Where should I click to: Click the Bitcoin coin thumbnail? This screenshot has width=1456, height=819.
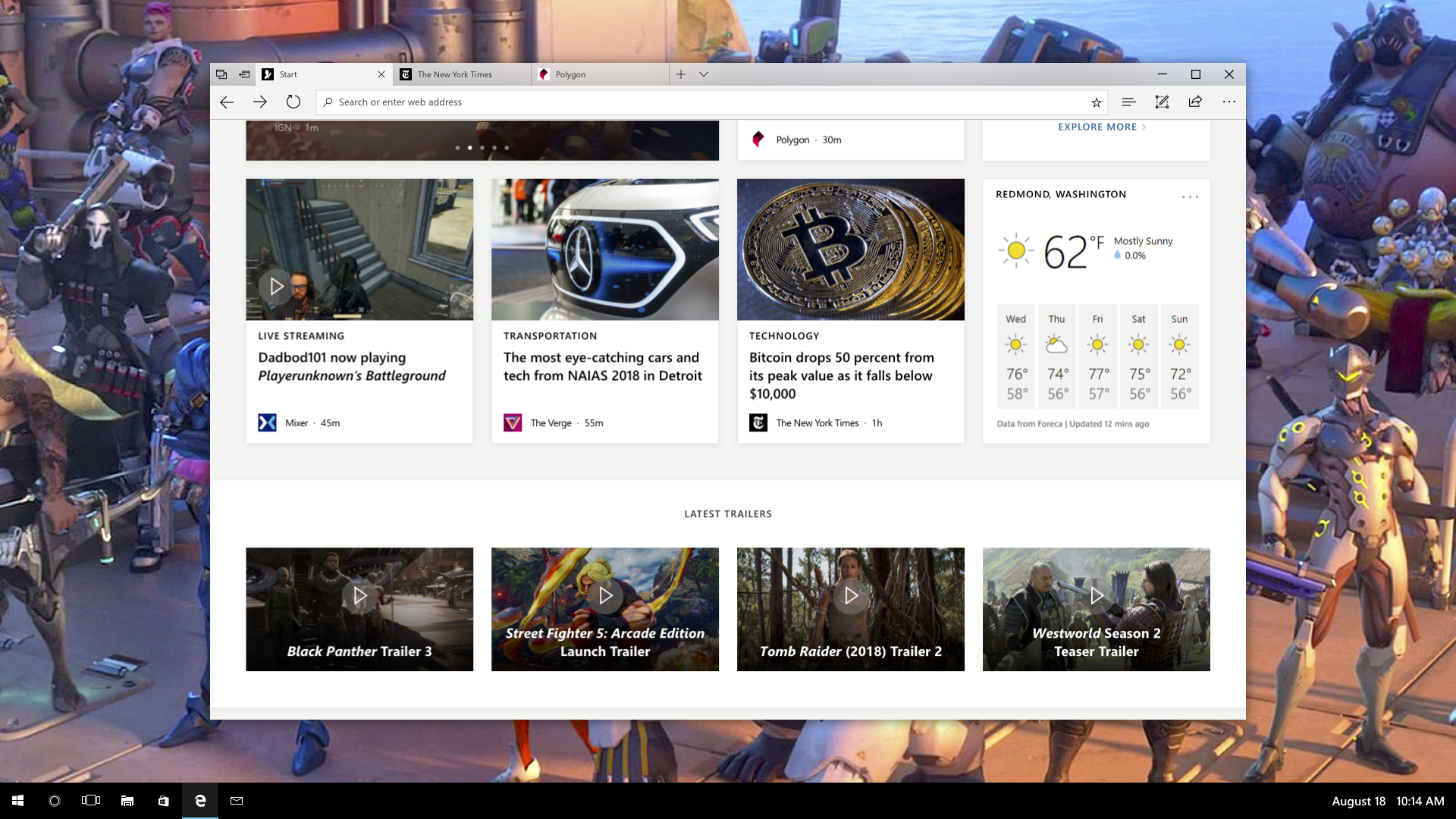[x=851, y=249]
